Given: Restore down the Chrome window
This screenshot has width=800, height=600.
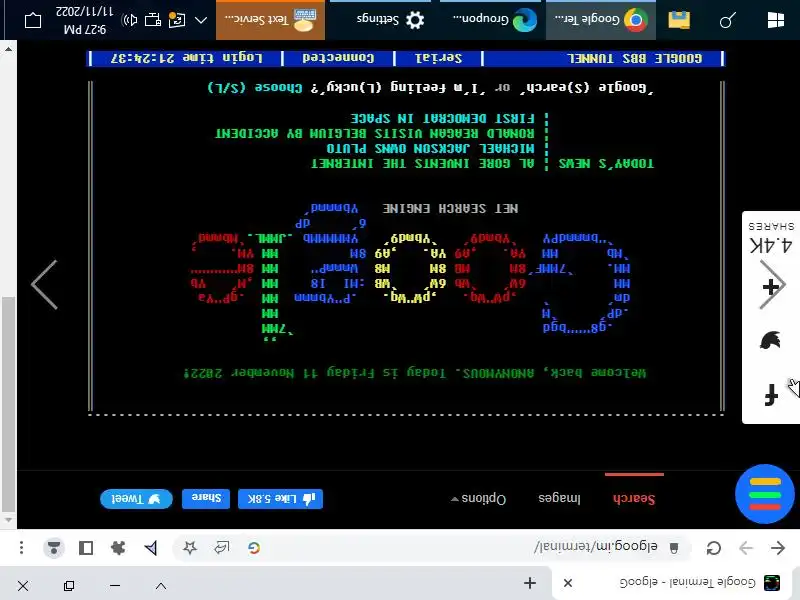Looking at the screenshot, I should 69,586.
